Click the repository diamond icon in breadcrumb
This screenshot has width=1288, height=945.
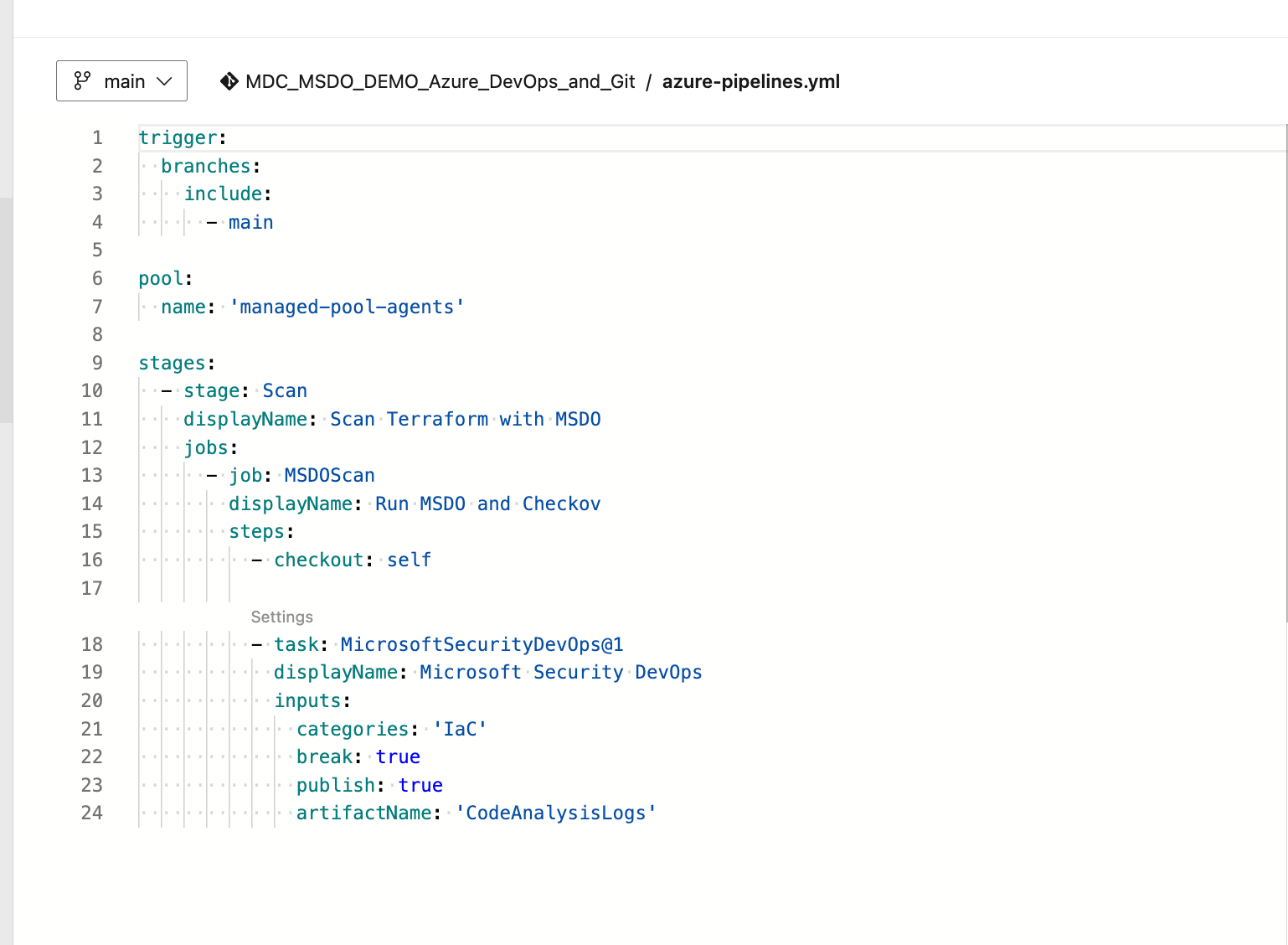click(x=229, y=81)
